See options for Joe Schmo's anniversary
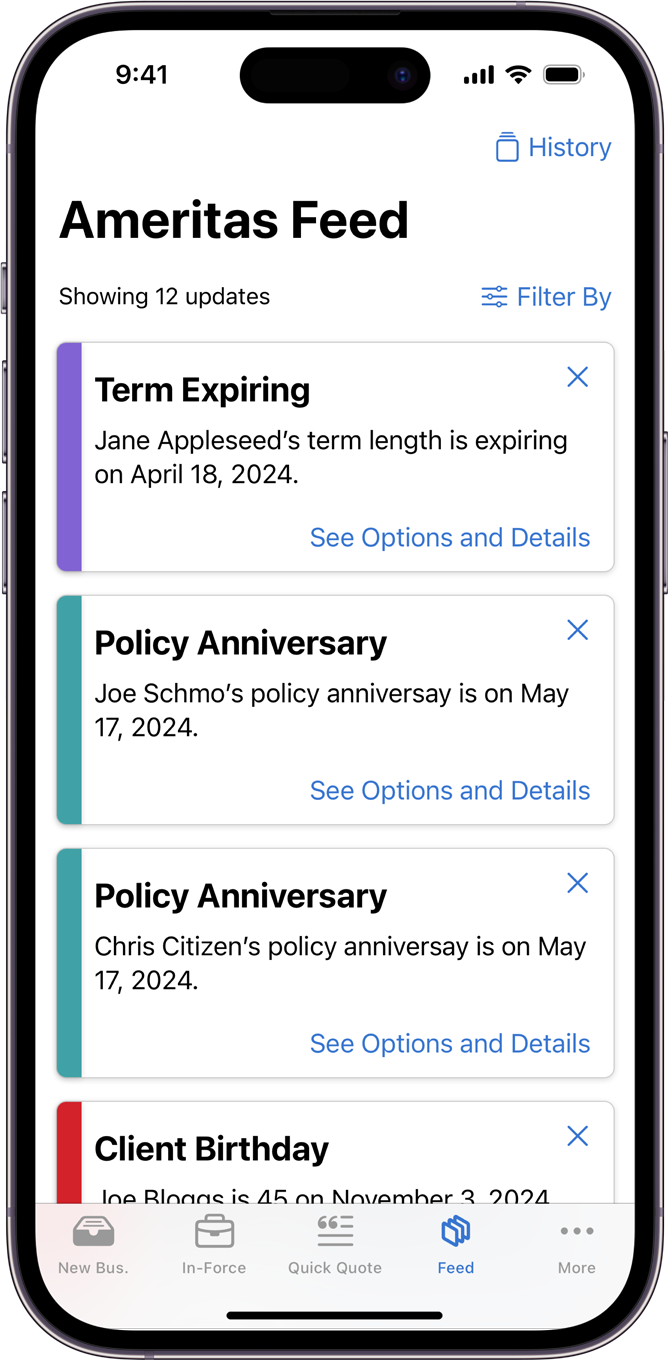The height and width of the screenshot is (1360, 668). coord(450,791)
